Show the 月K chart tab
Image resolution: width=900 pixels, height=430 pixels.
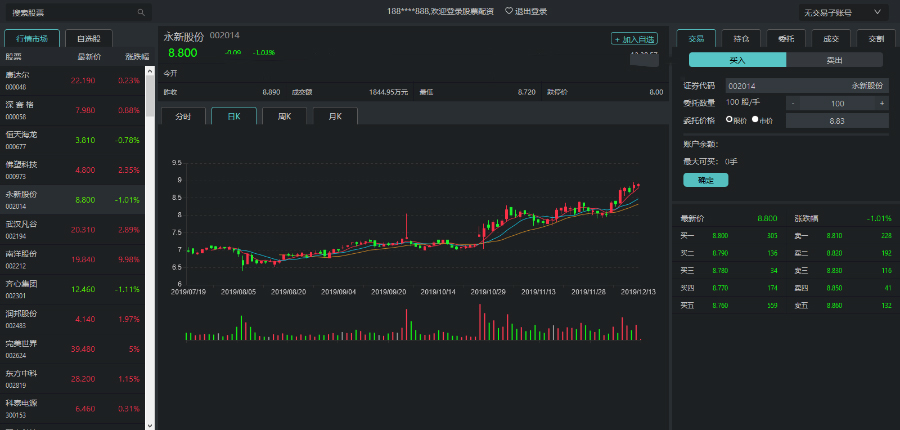(335, 116)
